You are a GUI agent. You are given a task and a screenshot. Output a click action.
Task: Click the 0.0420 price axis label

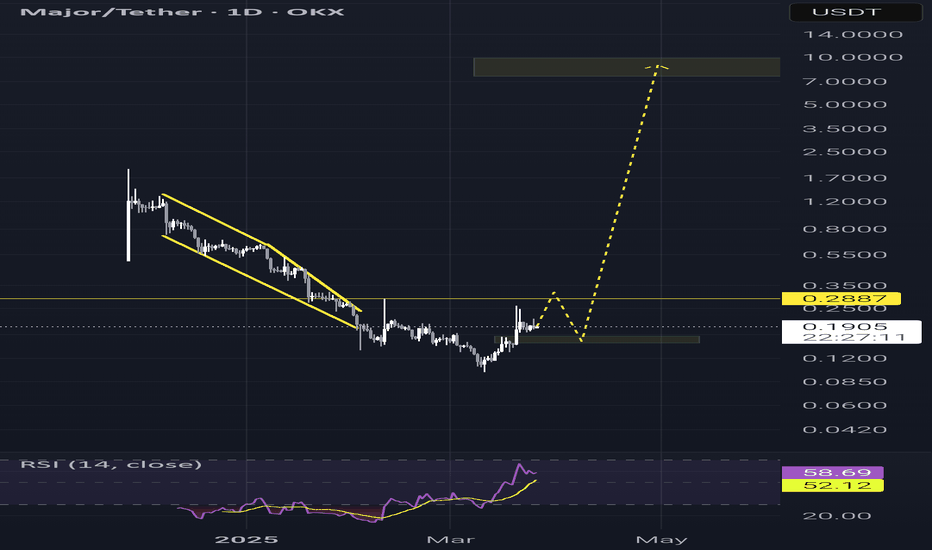click(x=845, y=430)
